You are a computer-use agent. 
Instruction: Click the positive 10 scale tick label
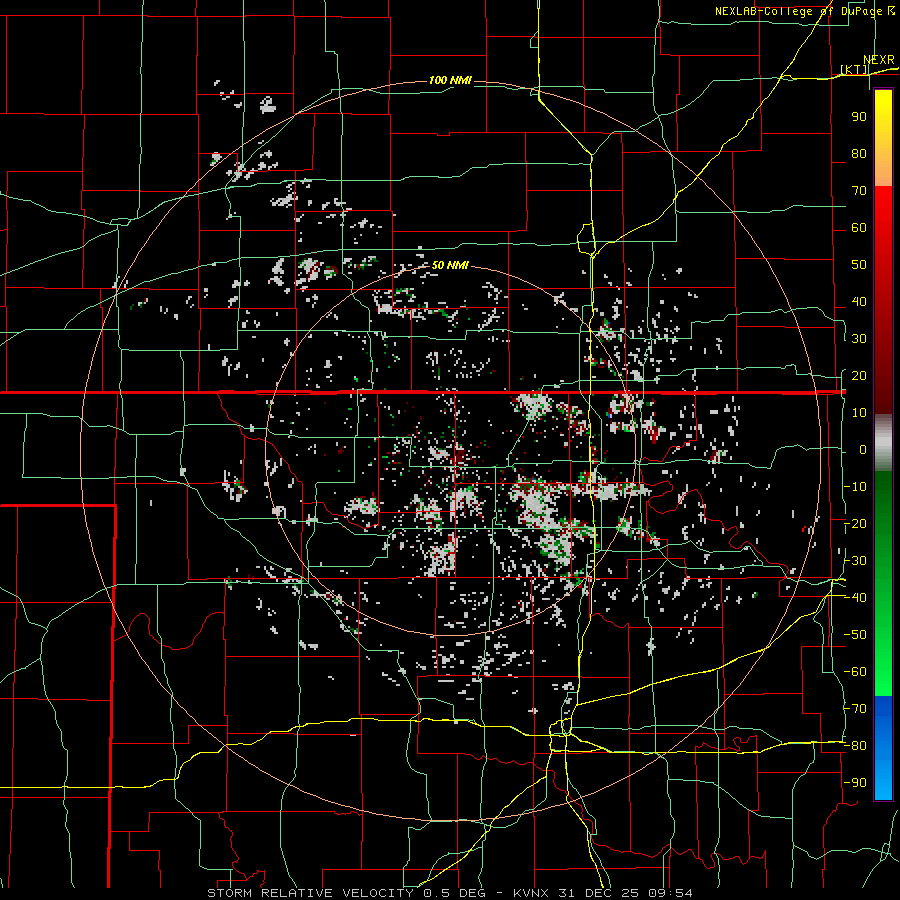pyautogui.click(x=859, y=413)
